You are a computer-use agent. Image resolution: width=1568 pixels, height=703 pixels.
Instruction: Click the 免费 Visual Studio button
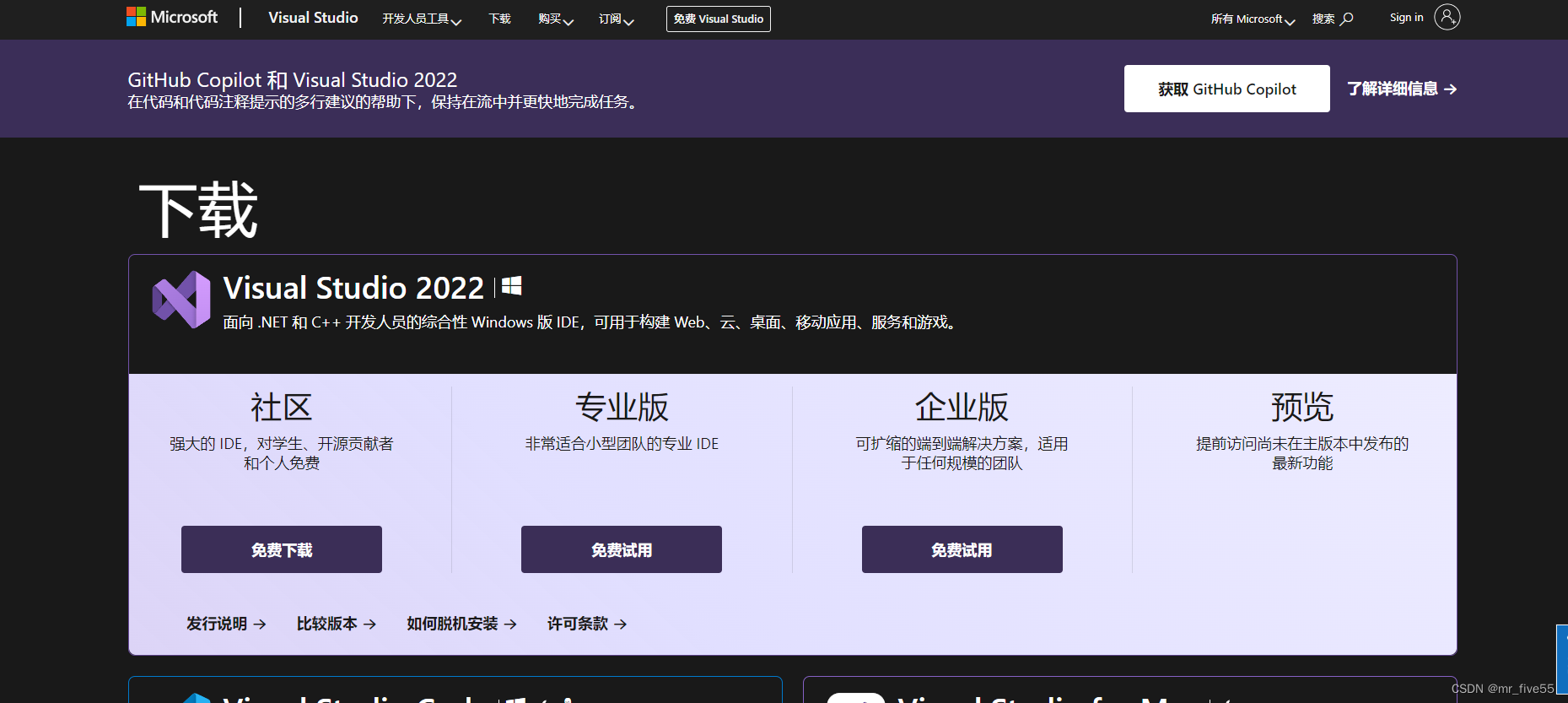(719, 19)
